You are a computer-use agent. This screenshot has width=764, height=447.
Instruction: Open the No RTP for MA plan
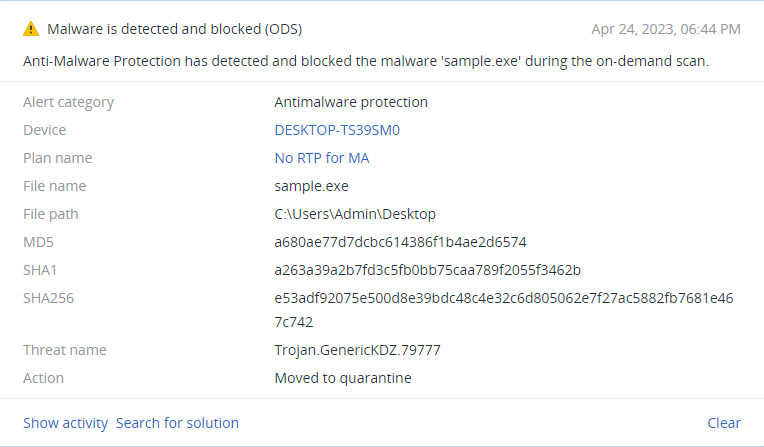coord(322,158)
